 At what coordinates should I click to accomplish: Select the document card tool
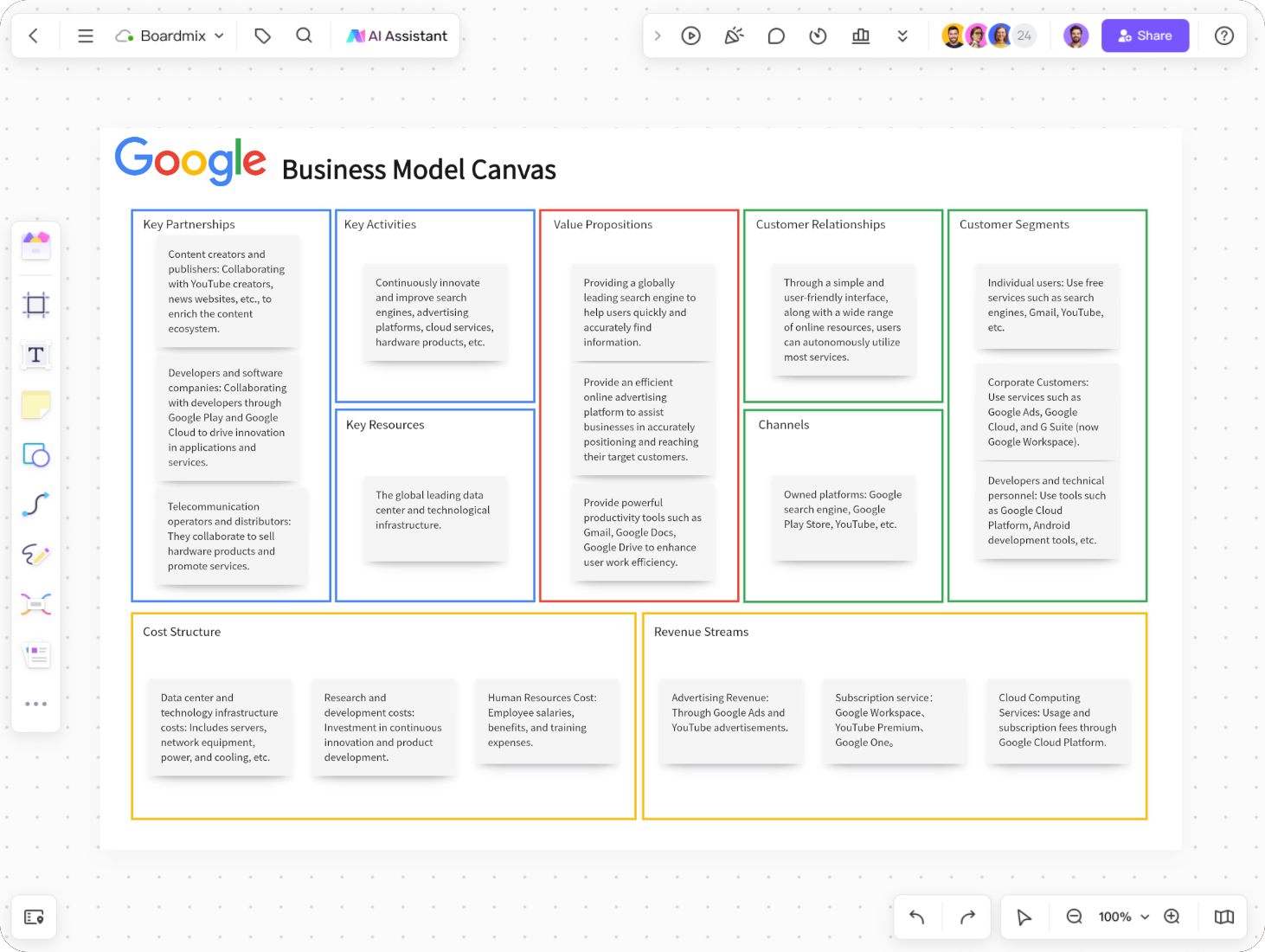[36, 654]
